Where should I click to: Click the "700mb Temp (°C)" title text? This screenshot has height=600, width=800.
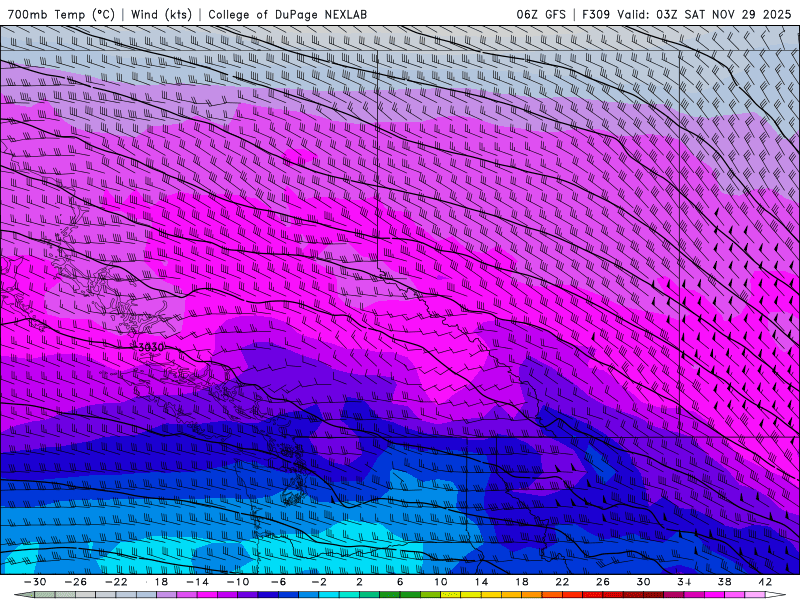61,14
